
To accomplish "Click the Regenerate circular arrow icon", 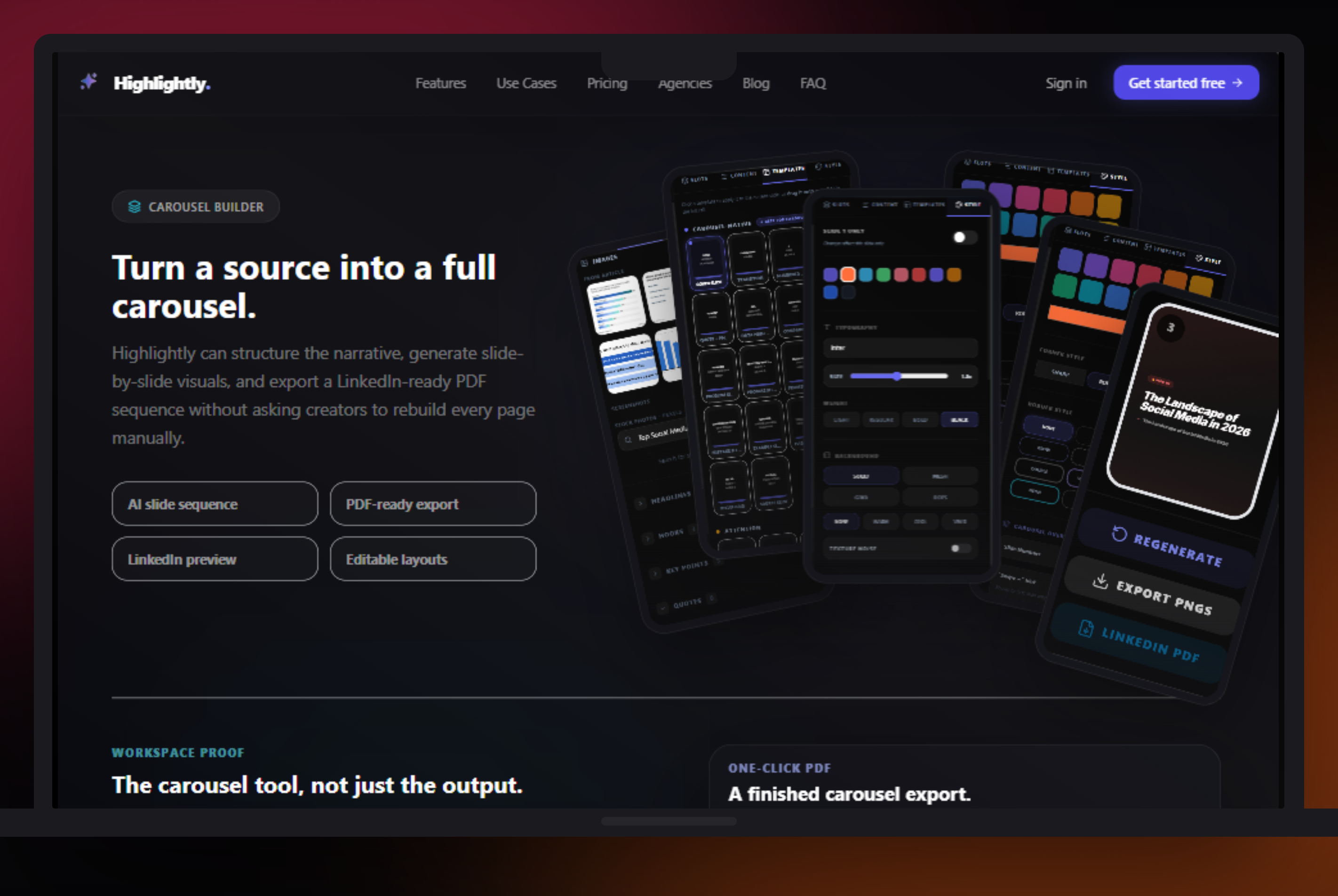I will coord(1119,534).
